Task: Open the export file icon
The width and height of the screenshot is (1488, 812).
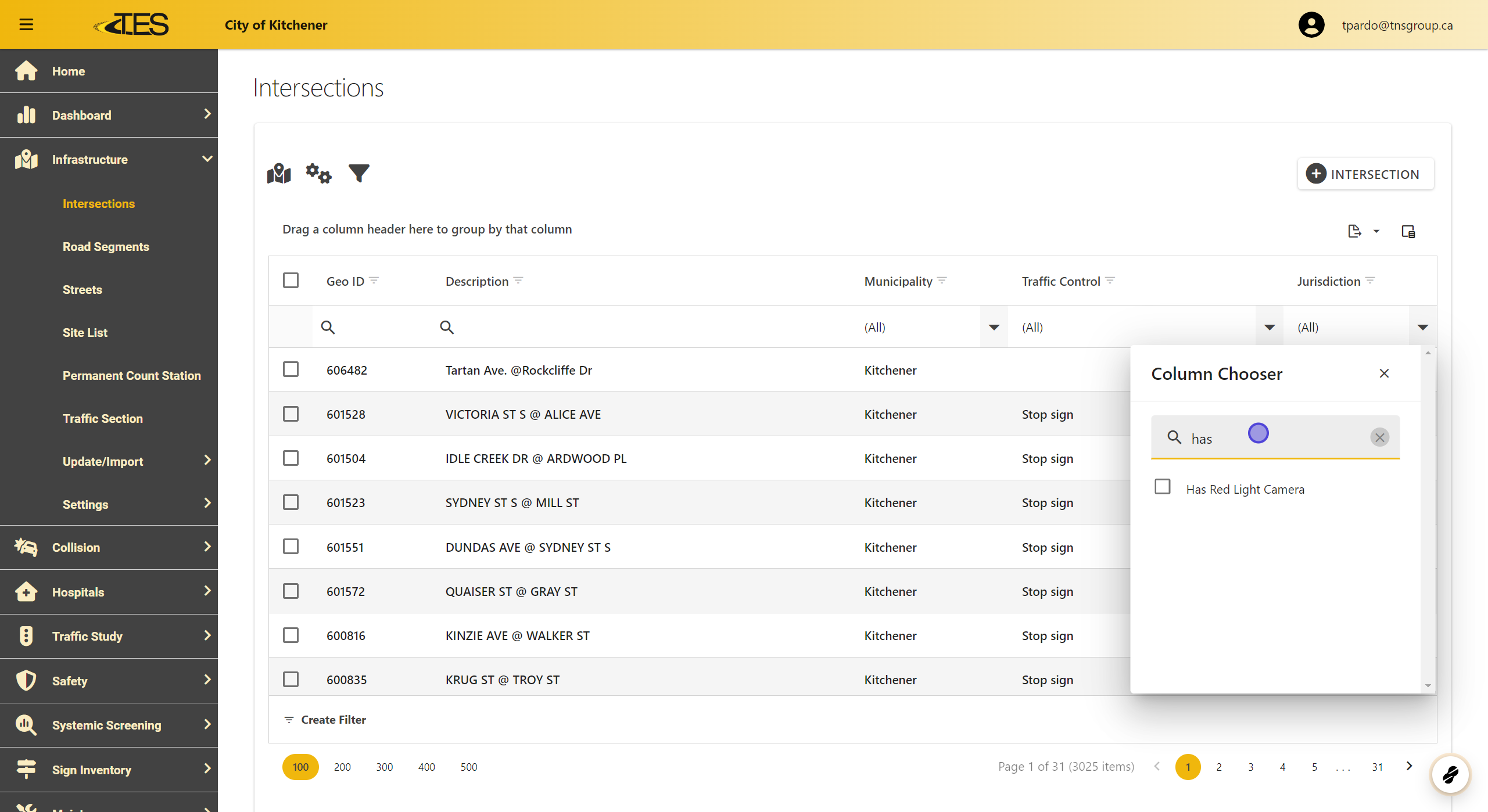Action: tap(1354, 231)
